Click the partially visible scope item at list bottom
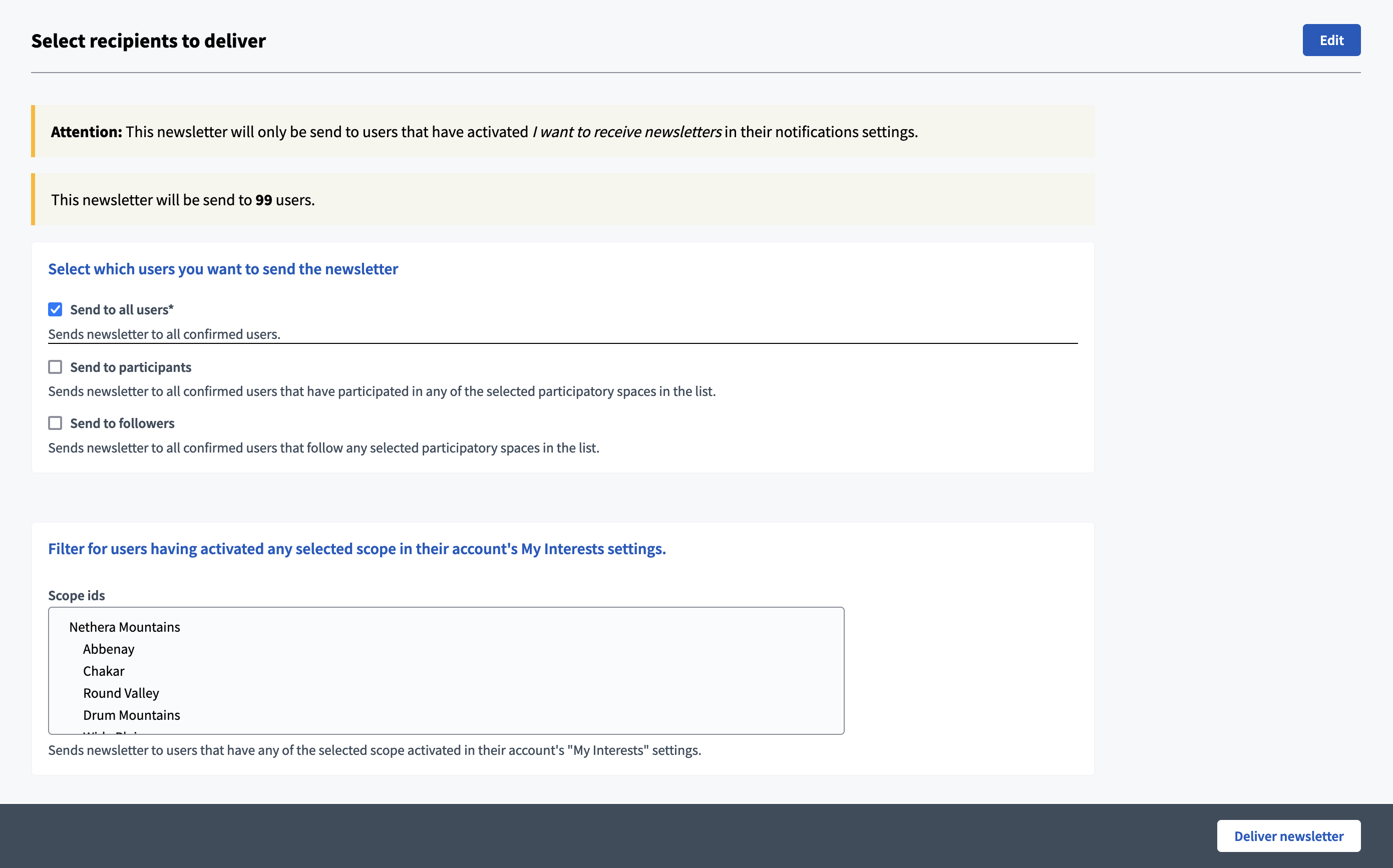Image resolution: width=1393 pixels, height=868 pixels. click(112, 731)
